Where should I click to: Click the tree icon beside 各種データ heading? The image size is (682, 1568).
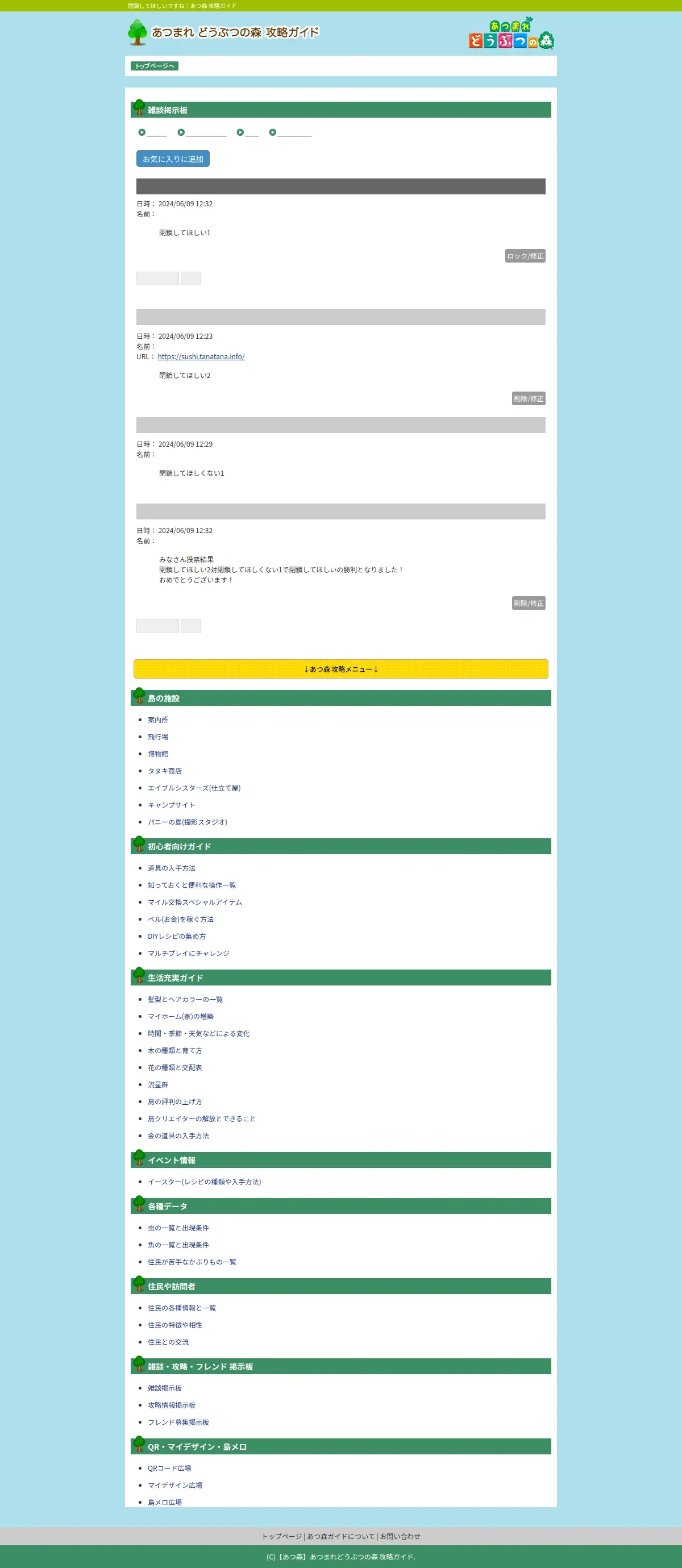[x=139, y=1204]
